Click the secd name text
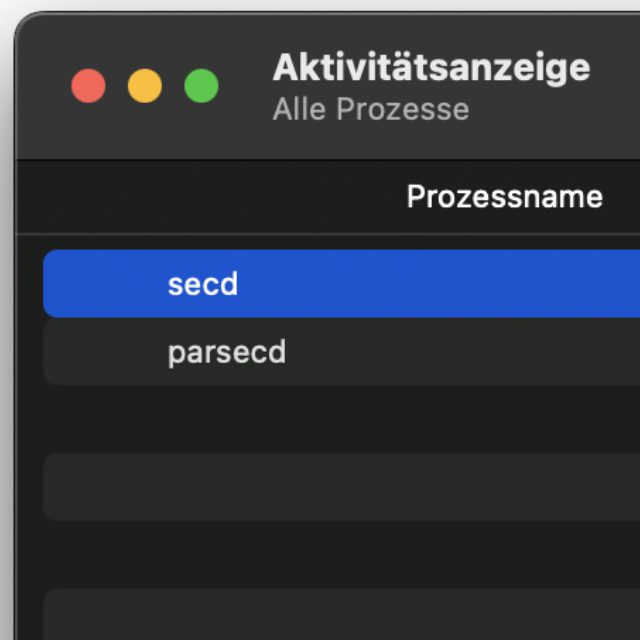Image resolution: width=640 pixels, height=640 pixels. [x=203, y=284]
